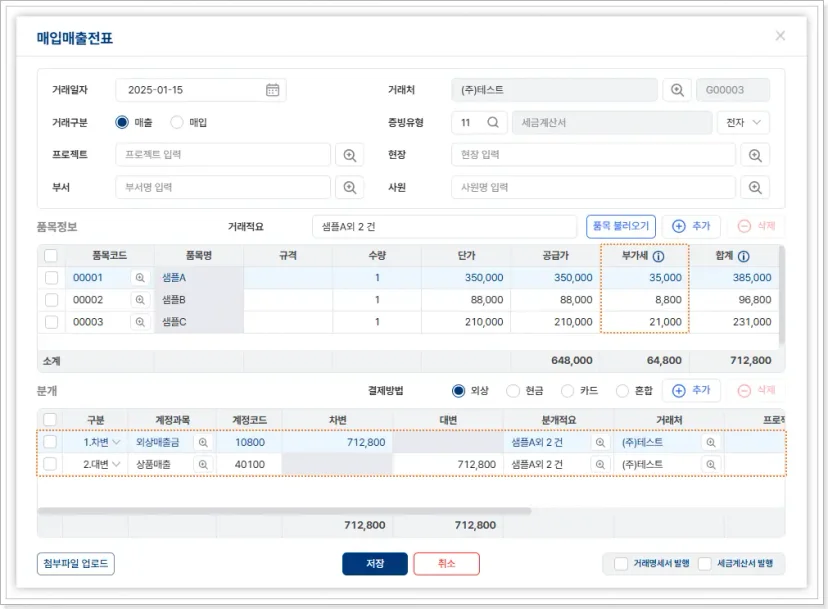828x609 pixels.
Task: Click the 부가세 info icon
Action: pyautogui.click(x=658, y=256)
